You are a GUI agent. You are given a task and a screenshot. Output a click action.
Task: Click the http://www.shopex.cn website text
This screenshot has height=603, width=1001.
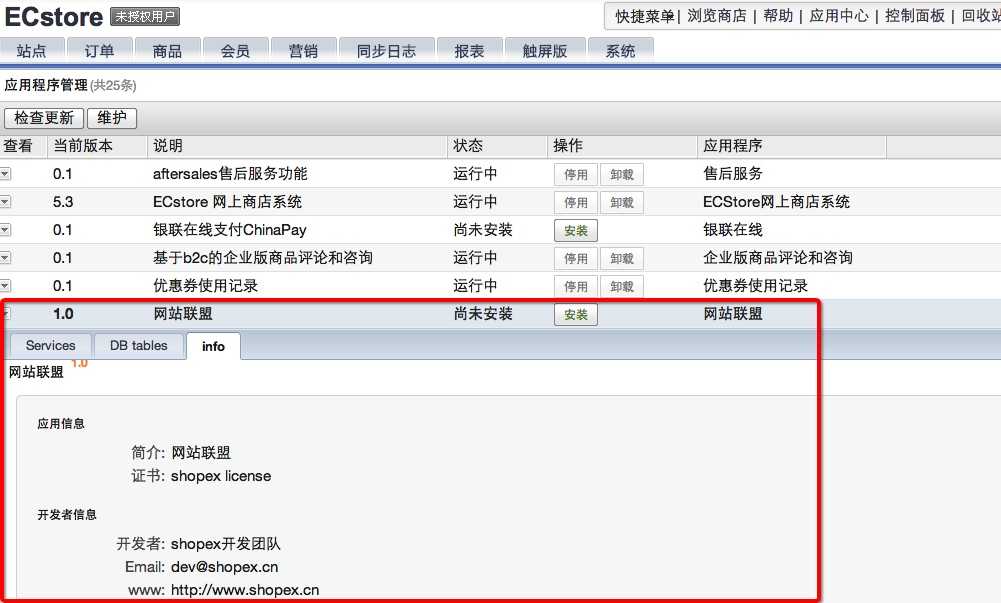(245, 590)
